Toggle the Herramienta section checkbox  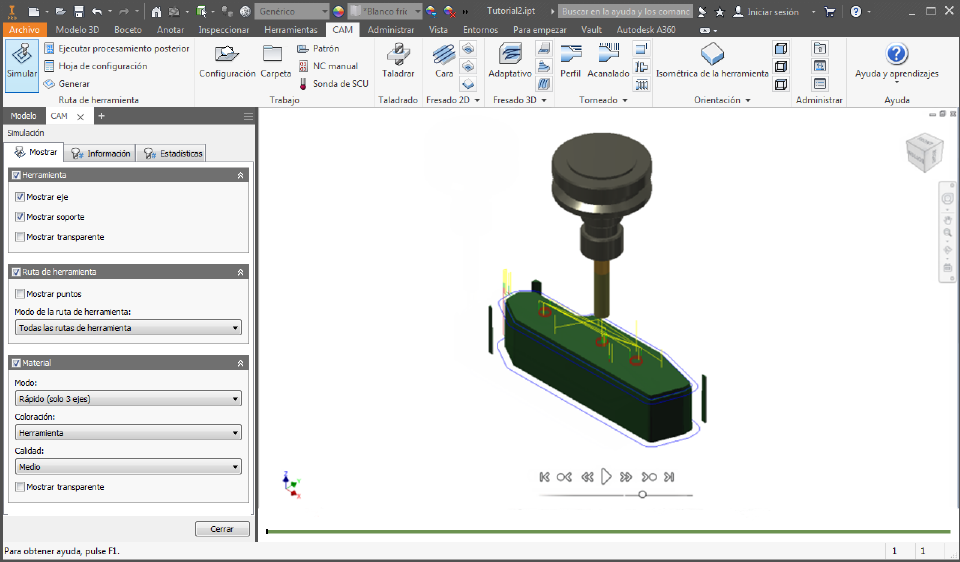[17, 175]
